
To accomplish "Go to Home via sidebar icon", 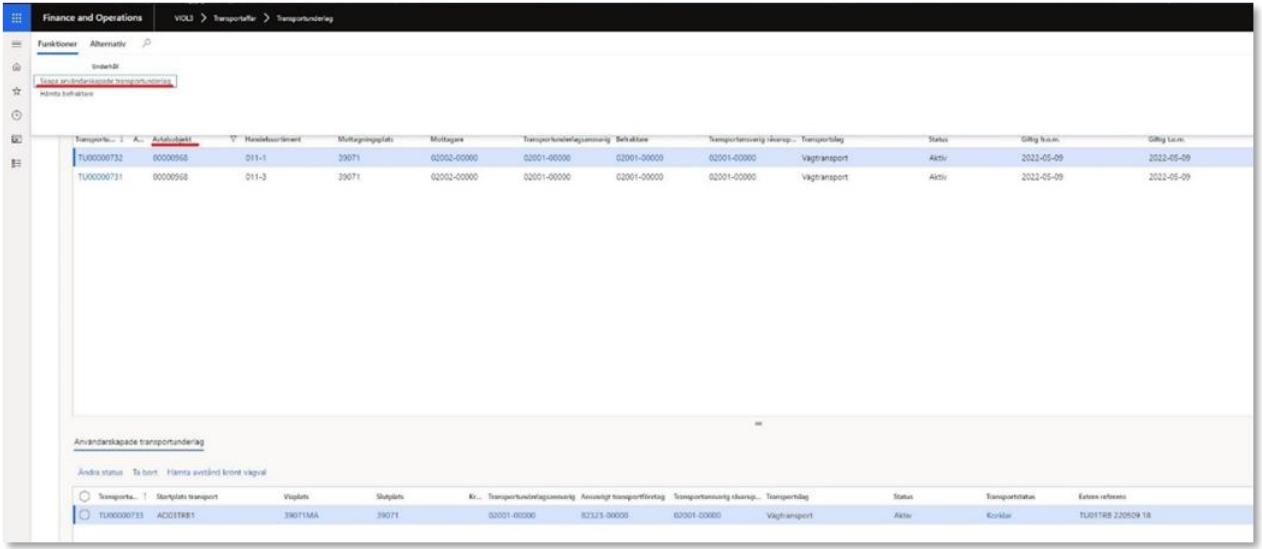I will coord(17,68).
